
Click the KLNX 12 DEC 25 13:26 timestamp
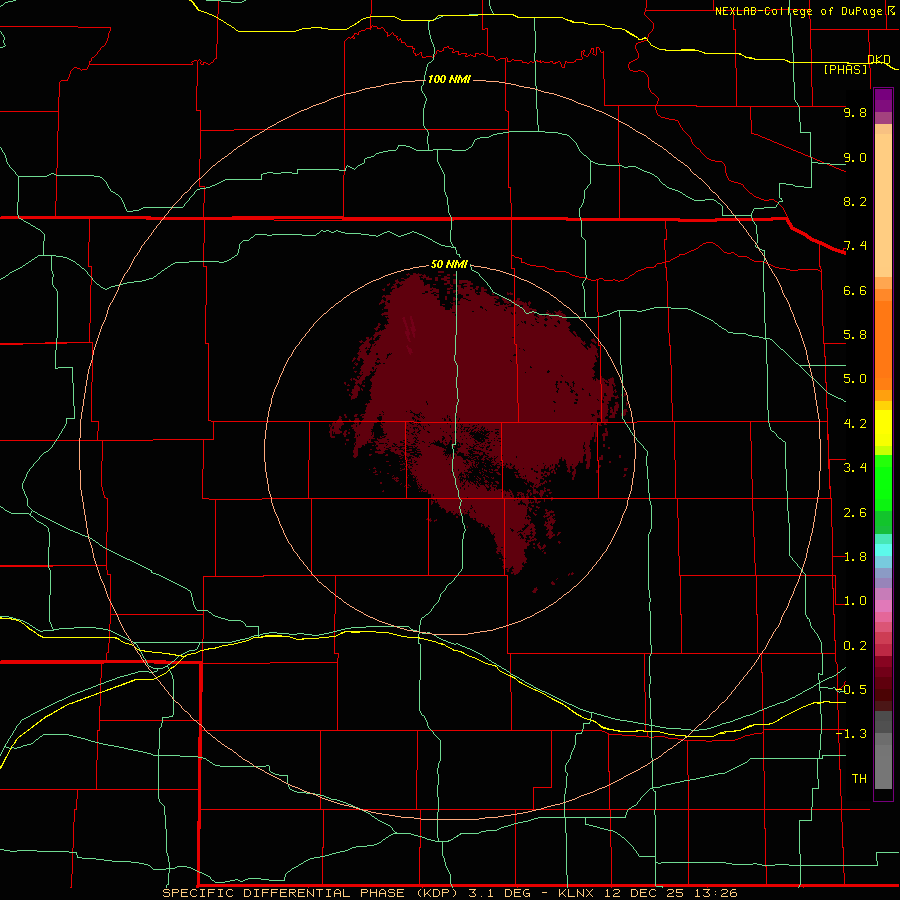647,893
